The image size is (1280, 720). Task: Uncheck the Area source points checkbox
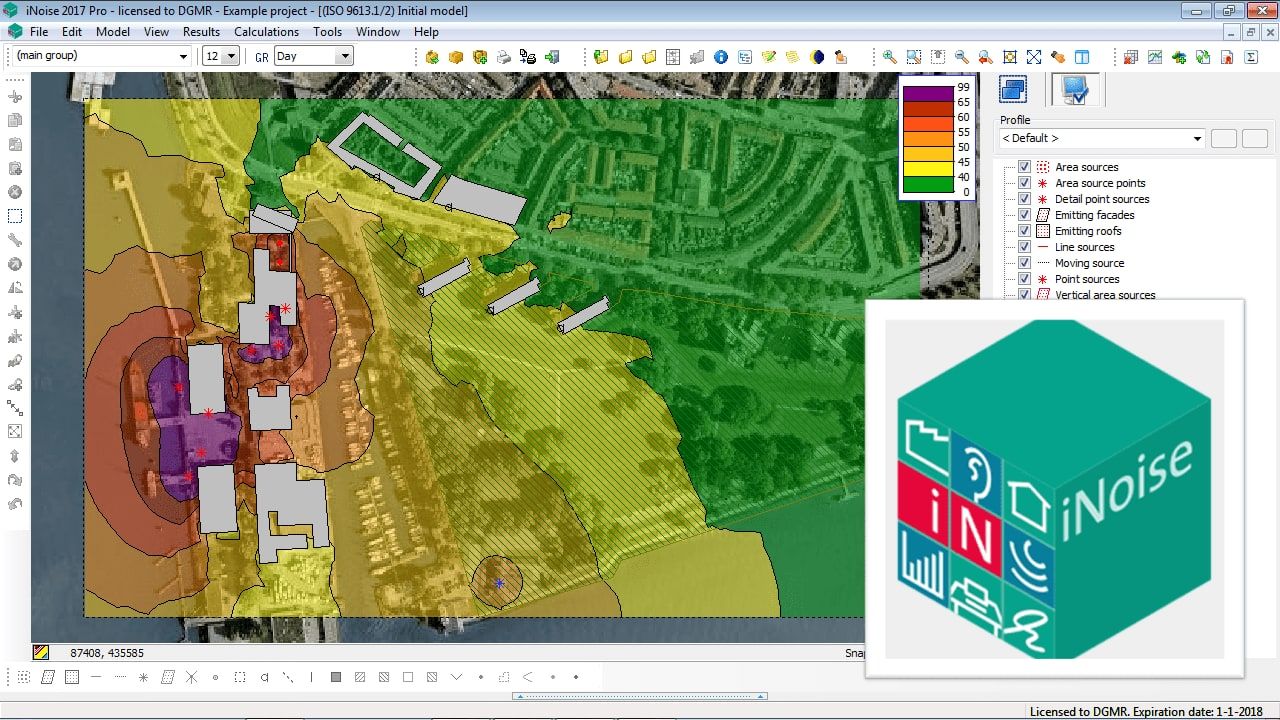pyautogui.click(x=1024, y=183)
